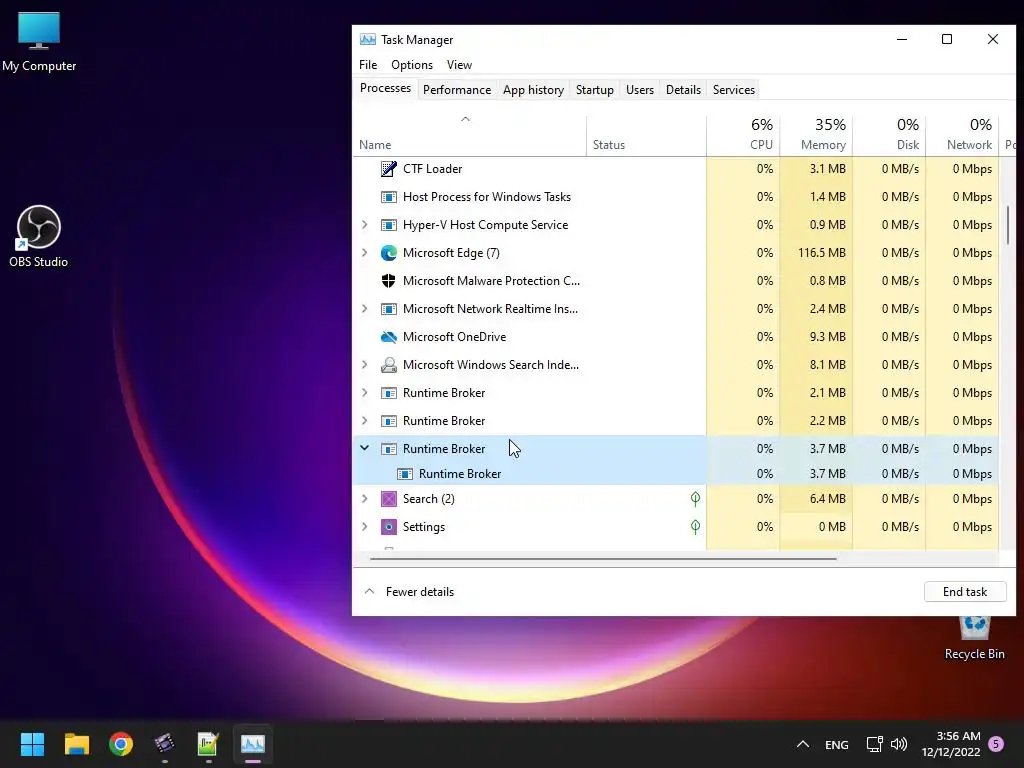Open the View menu
This screenshot has height=768, width=1024.
coord(459,65)
